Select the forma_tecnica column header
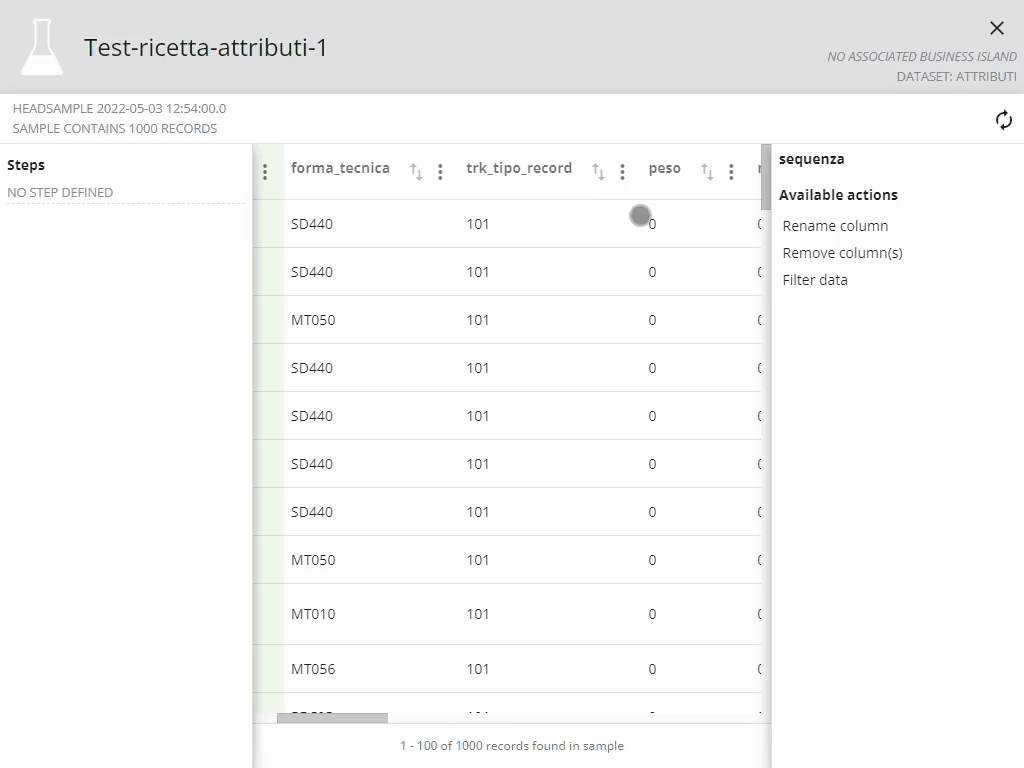Screen dimensions: 1024x768 (340, 168)
